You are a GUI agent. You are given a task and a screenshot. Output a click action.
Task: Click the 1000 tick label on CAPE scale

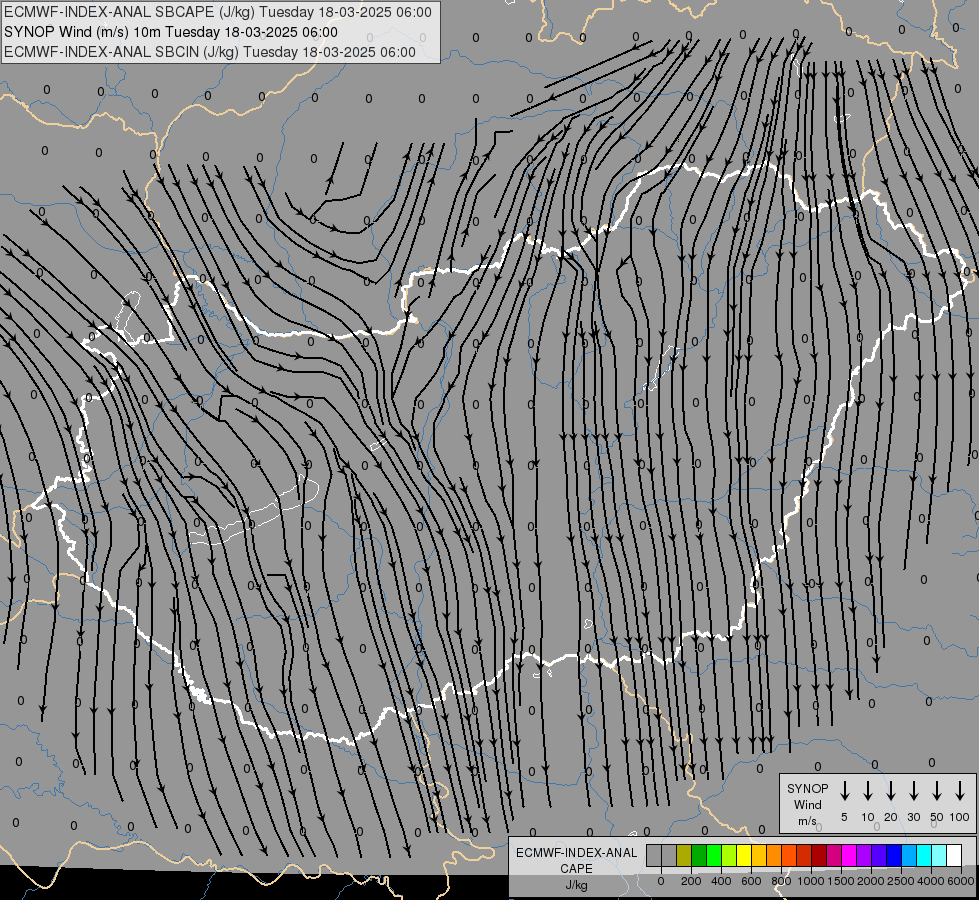coord(811,881)
